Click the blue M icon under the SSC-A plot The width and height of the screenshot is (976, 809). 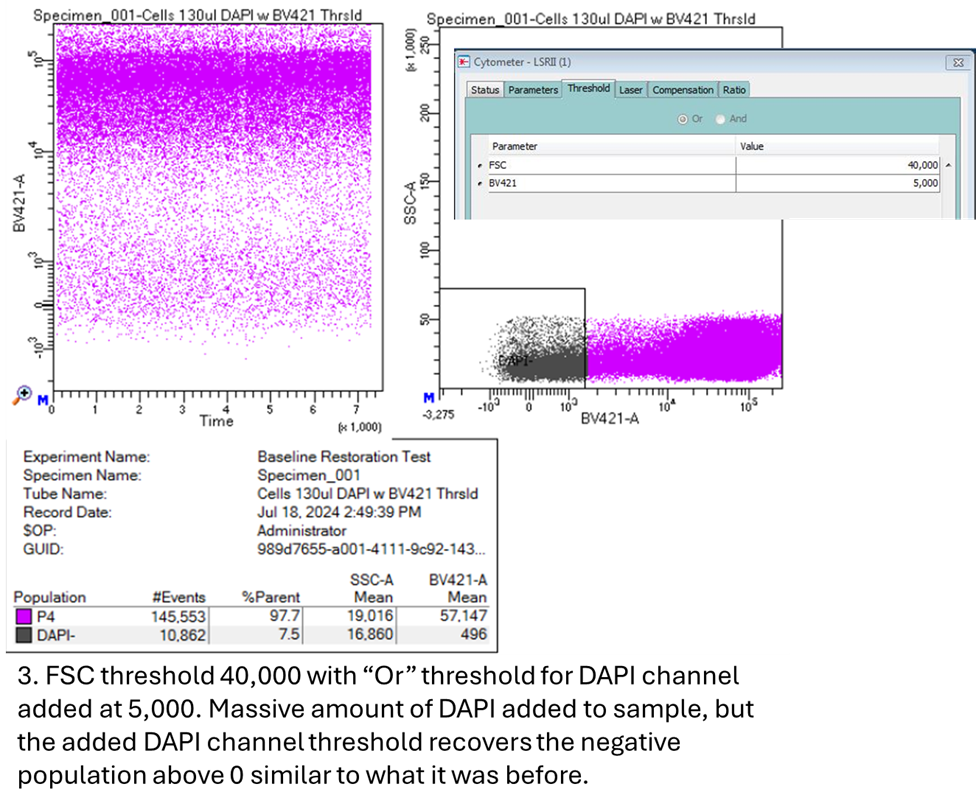tap(429, 398)
